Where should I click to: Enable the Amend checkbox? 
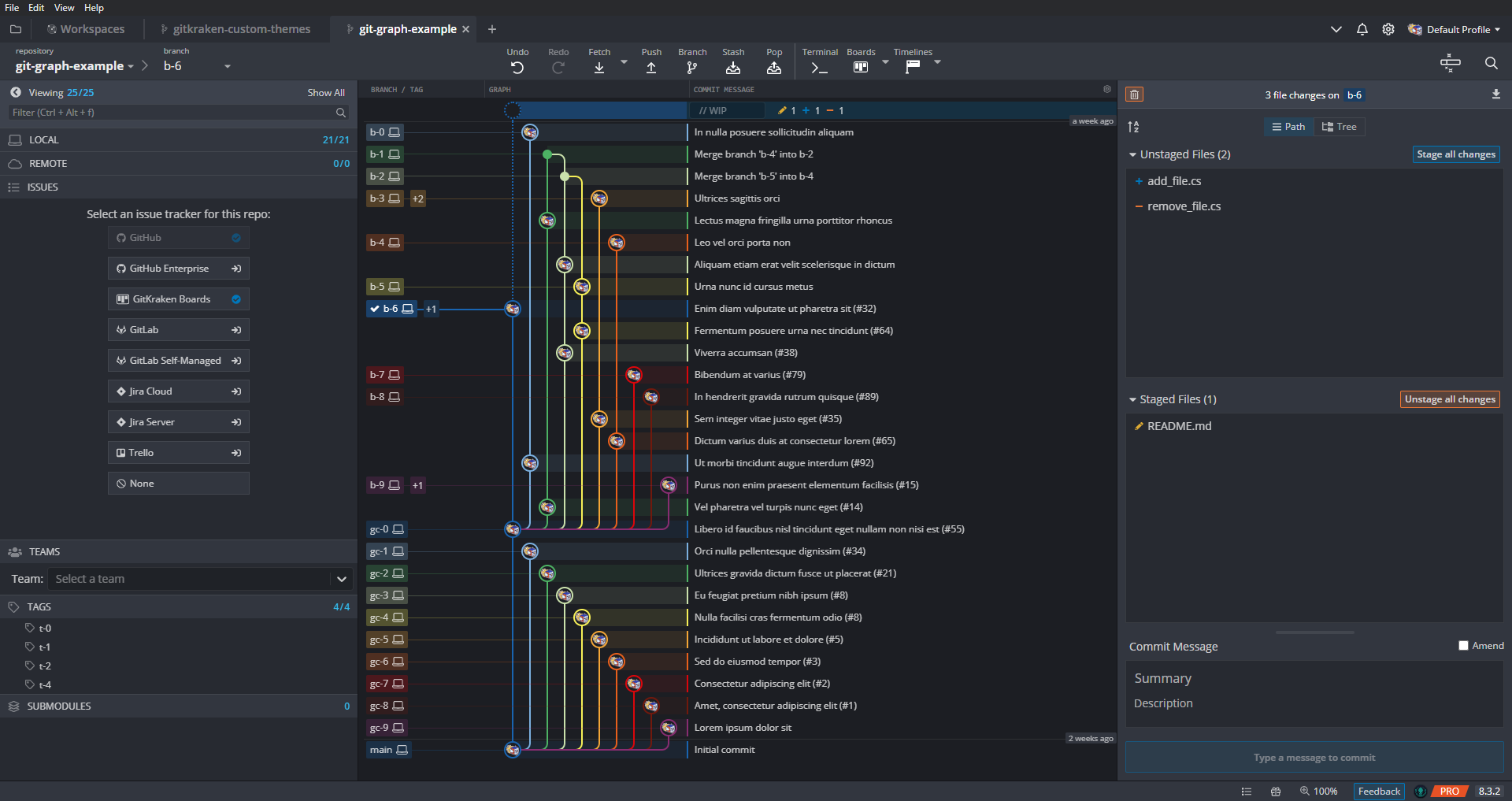point(1463,646)
